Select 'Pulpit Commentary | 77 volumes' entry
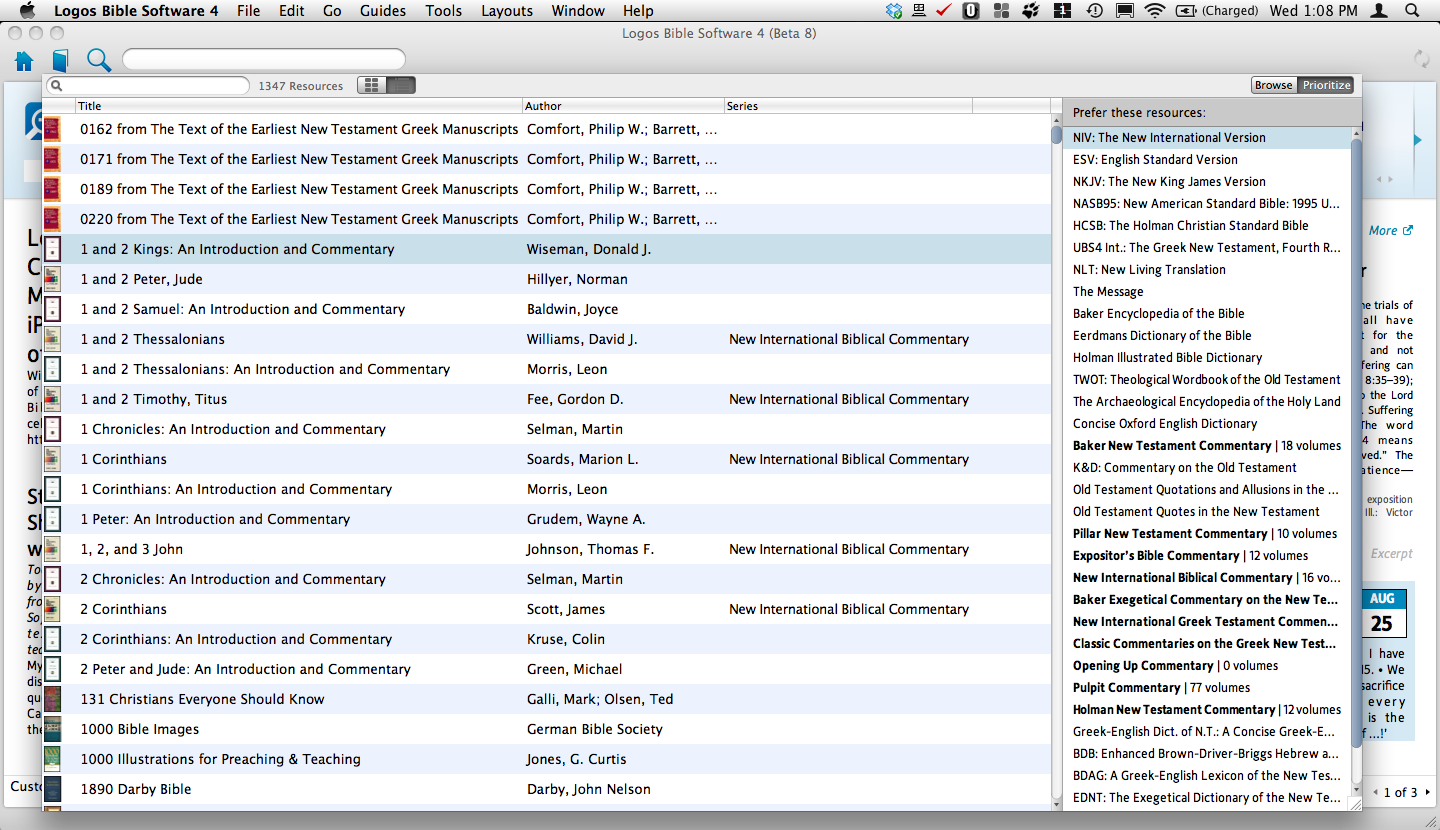This screenshot has width=1440, height=830. coord(1206,688)
